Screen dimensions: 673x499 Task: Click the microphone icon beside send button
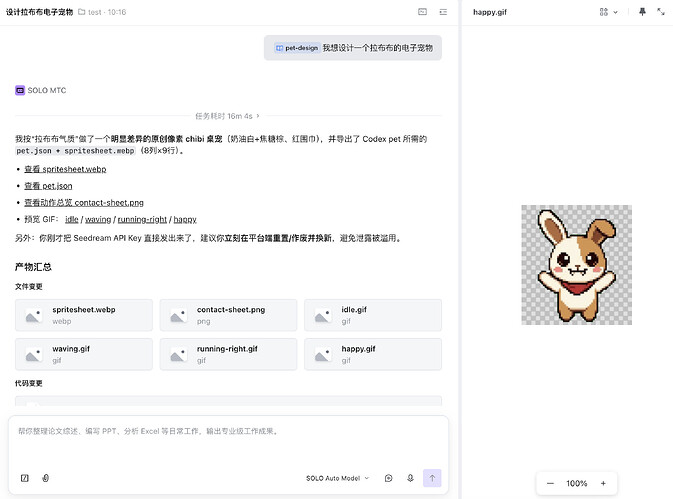coord(410,478)
